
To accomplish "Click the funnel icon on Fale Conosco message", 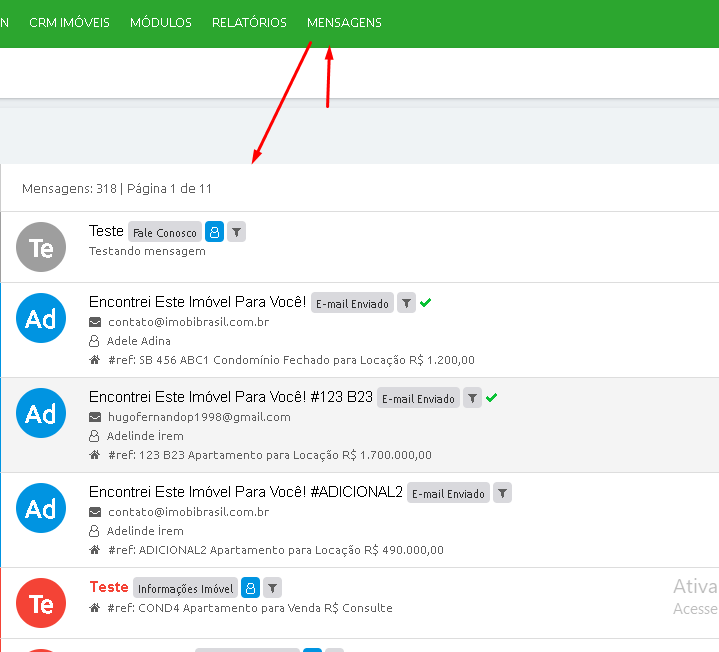I will (236, 232).
